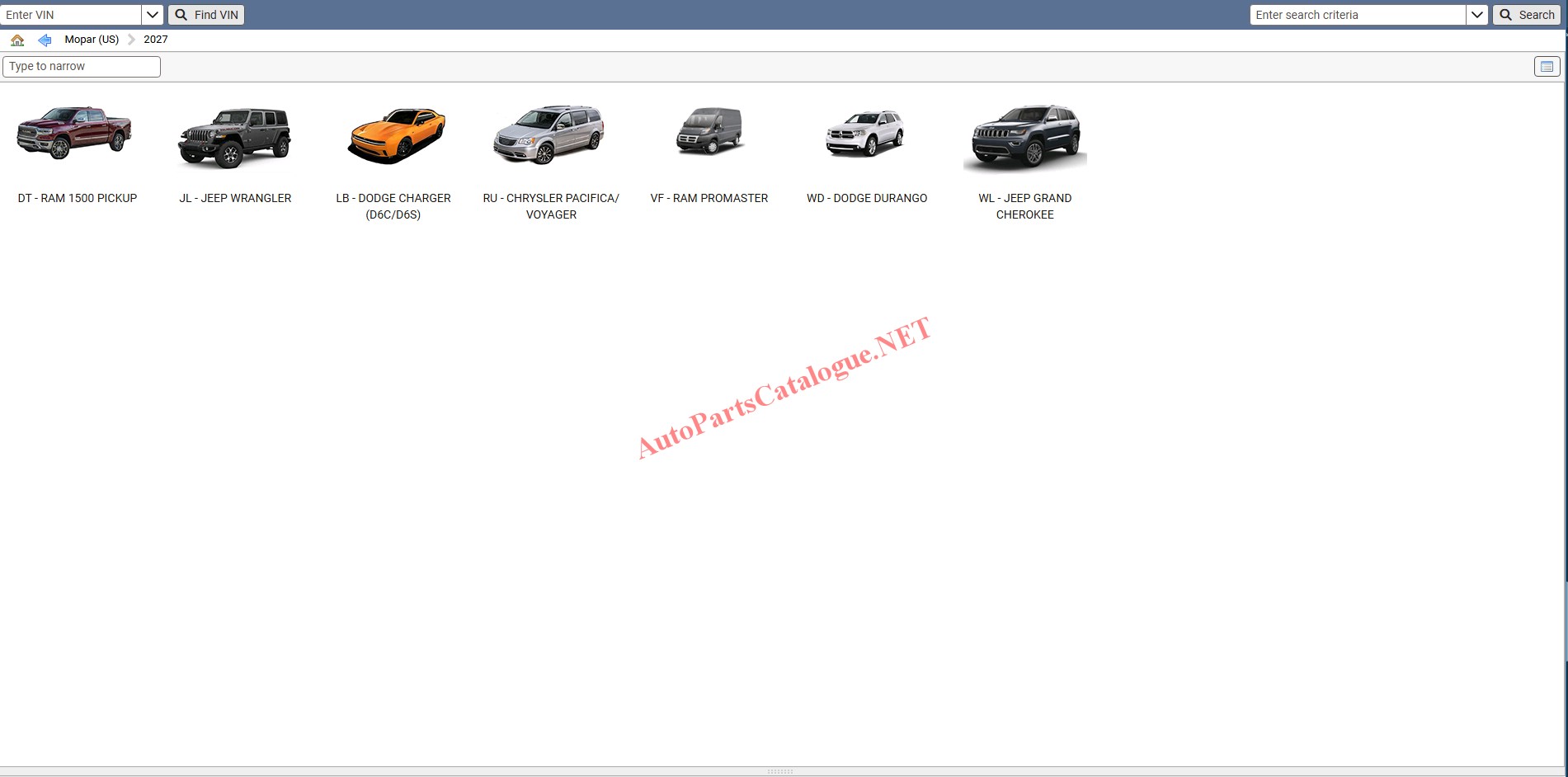Select the white Dodge Durango image

[x=865, y=133]
